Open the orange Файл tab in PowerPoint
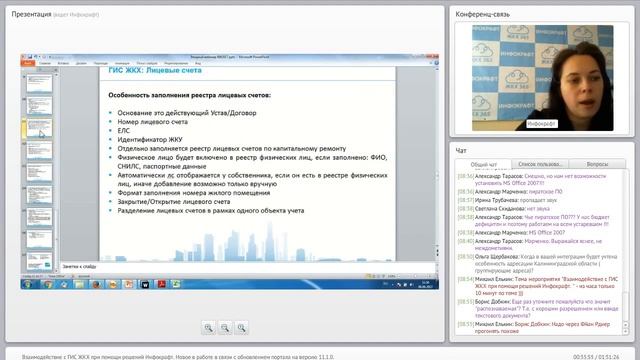The image size is (640, 360). [28, 63]
